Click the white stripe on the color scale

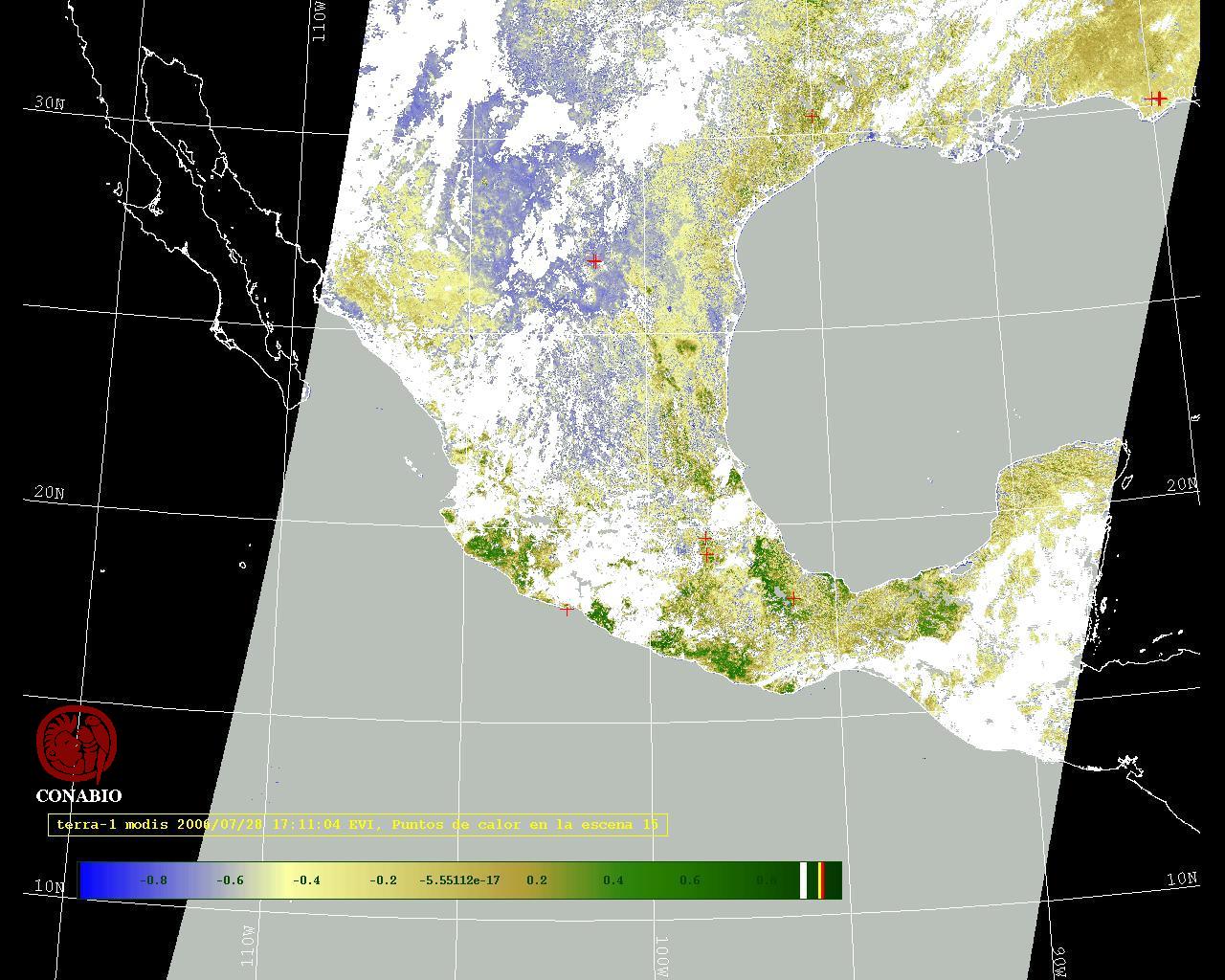point(804,880)
